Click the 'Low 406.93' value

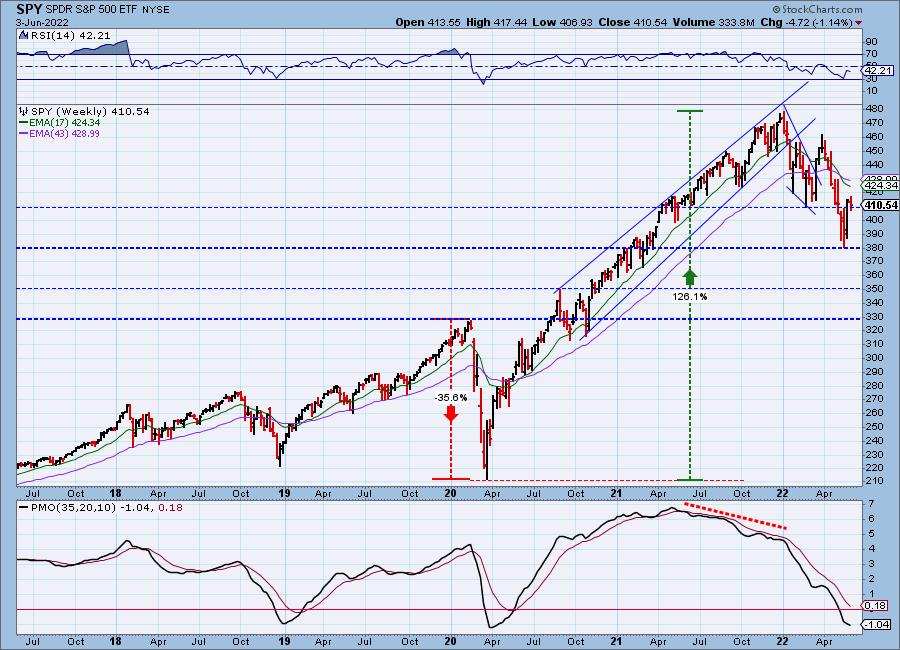[x=563, y=22]
